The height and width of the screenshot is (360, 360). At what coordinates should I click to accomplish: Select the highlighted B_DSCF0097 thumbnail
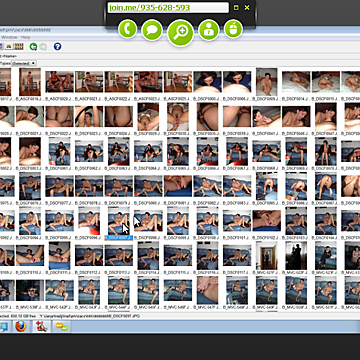[119, 223]
